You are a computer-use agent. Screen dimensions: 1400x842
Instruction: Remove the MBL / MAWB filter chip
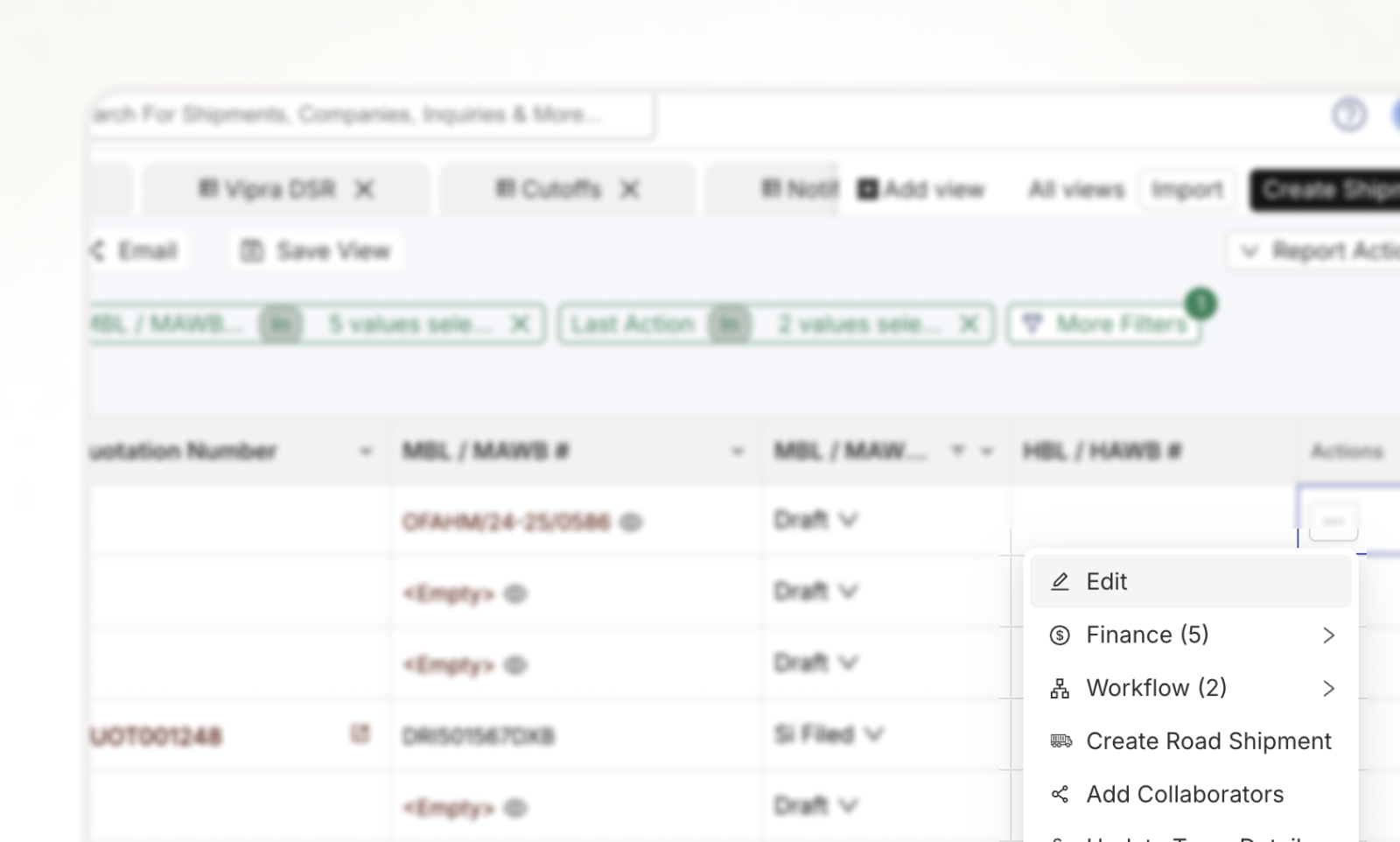coord(521,324)
